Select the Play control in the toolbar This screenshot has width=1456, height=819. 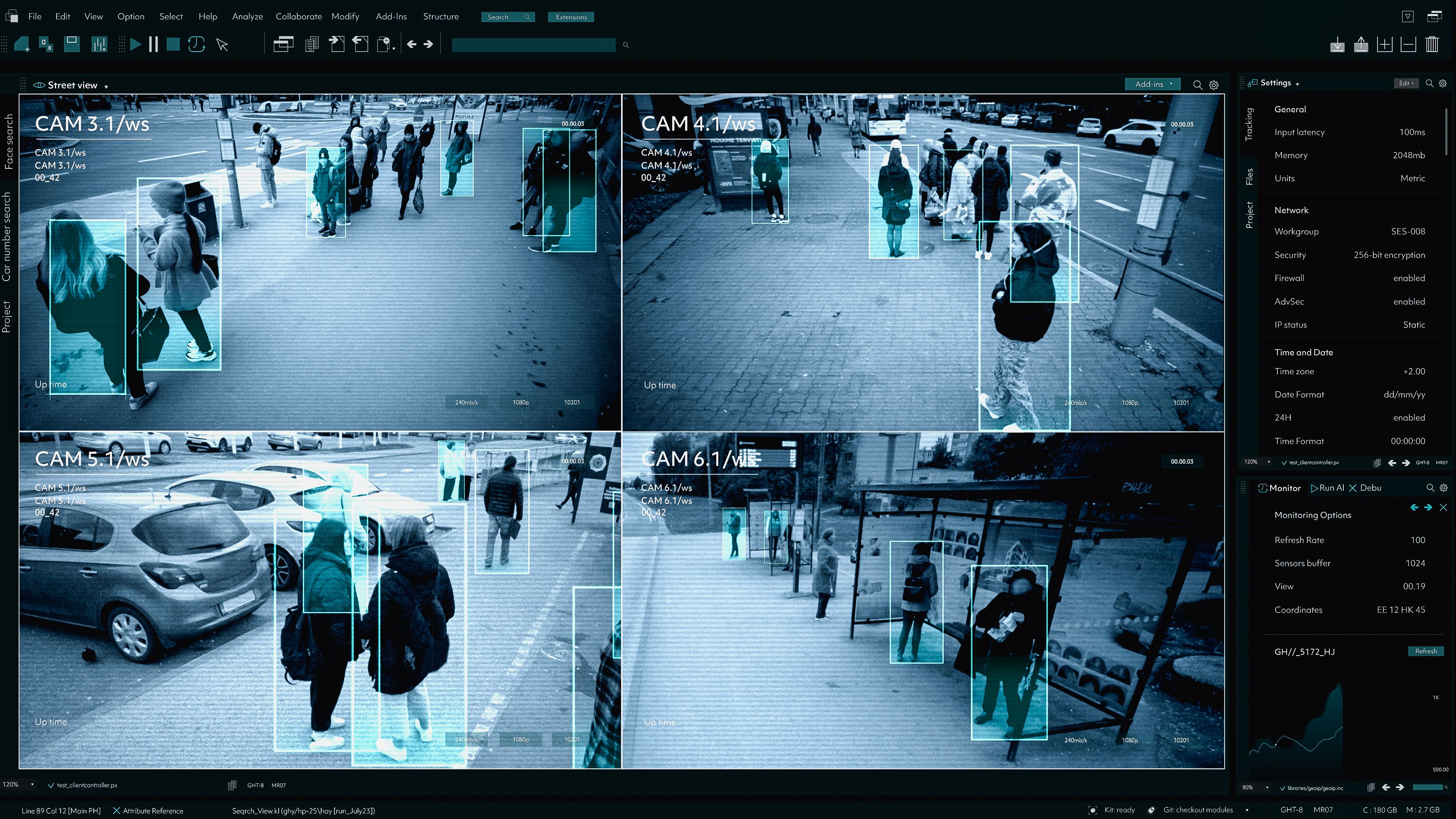pyautogui.click(x=136, y=44)
